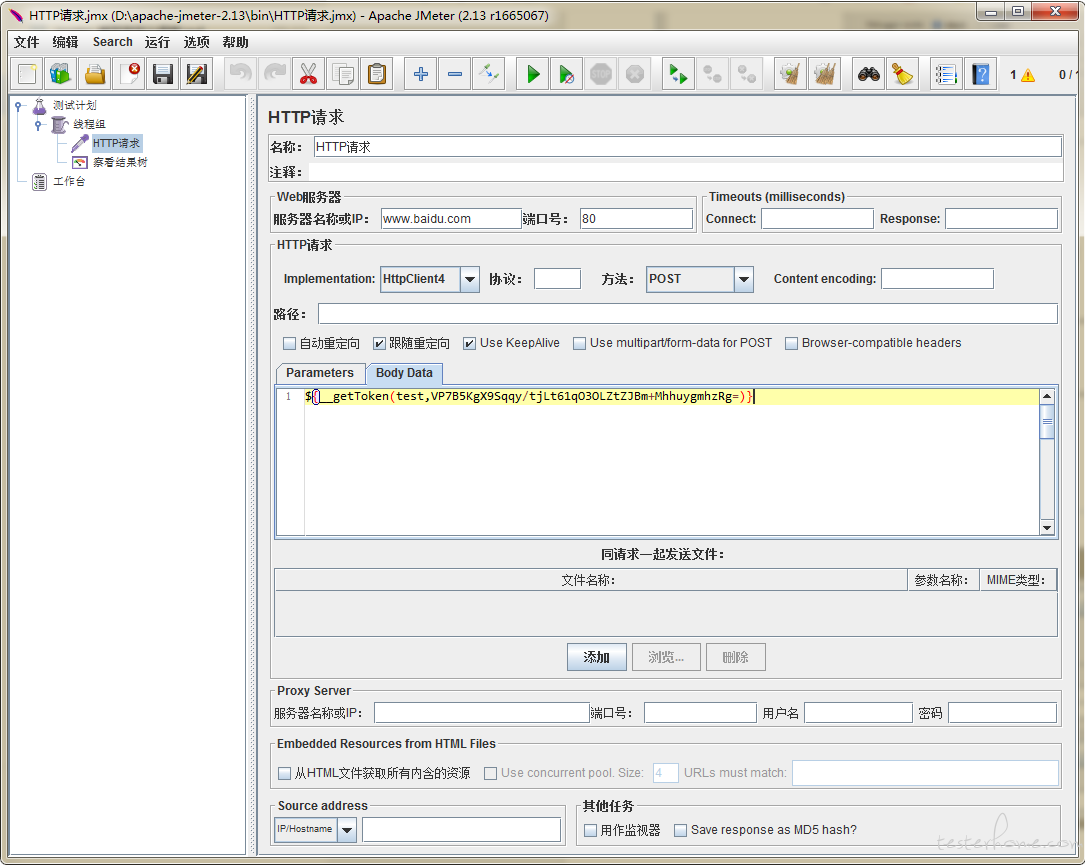The height and width of the screenshot is (865, 1085).
Task: Click the Cut scissors icon
Action: [x=309, y=74]
